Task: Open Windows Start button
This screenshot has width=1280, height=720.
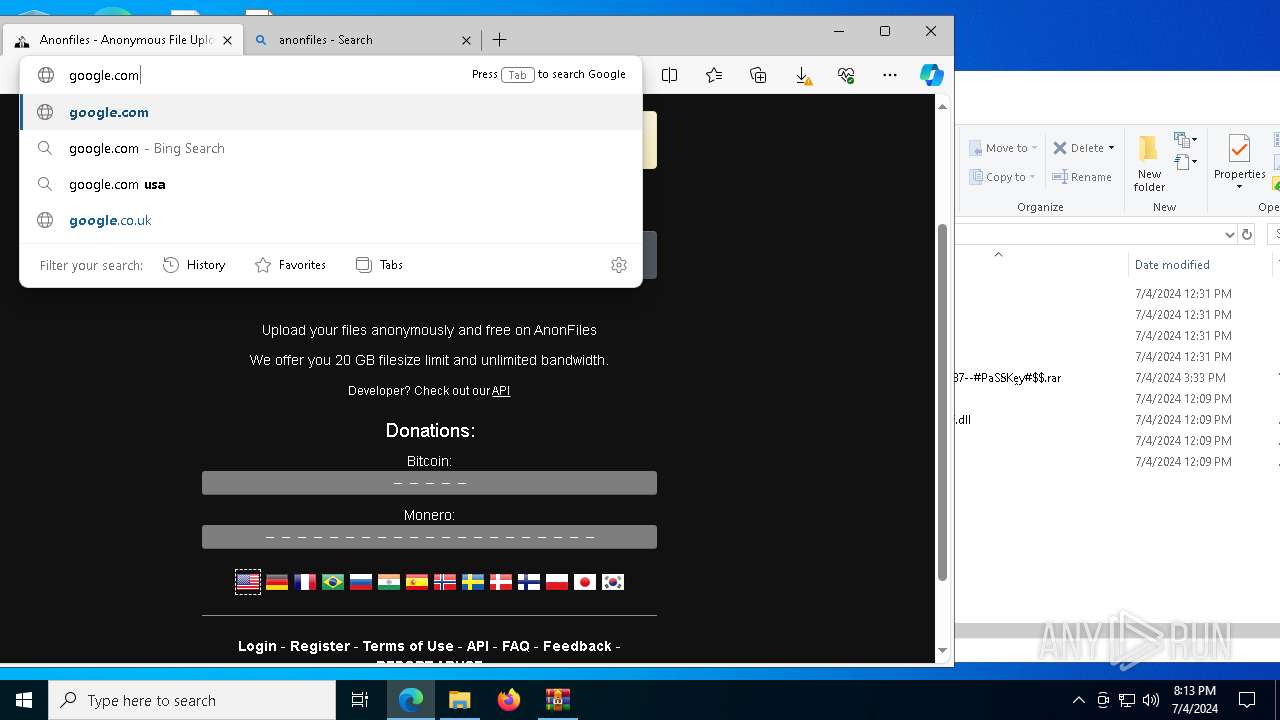Action: (24, 700)
